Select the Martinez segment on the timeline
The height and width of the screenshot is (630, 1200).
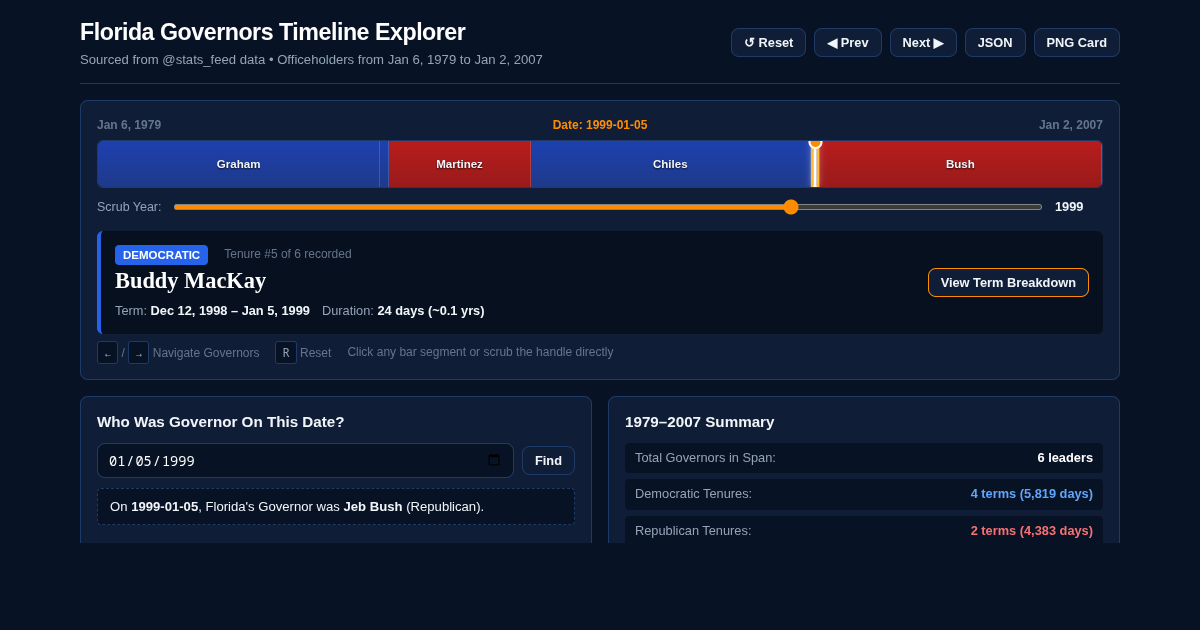click(459, 164)
